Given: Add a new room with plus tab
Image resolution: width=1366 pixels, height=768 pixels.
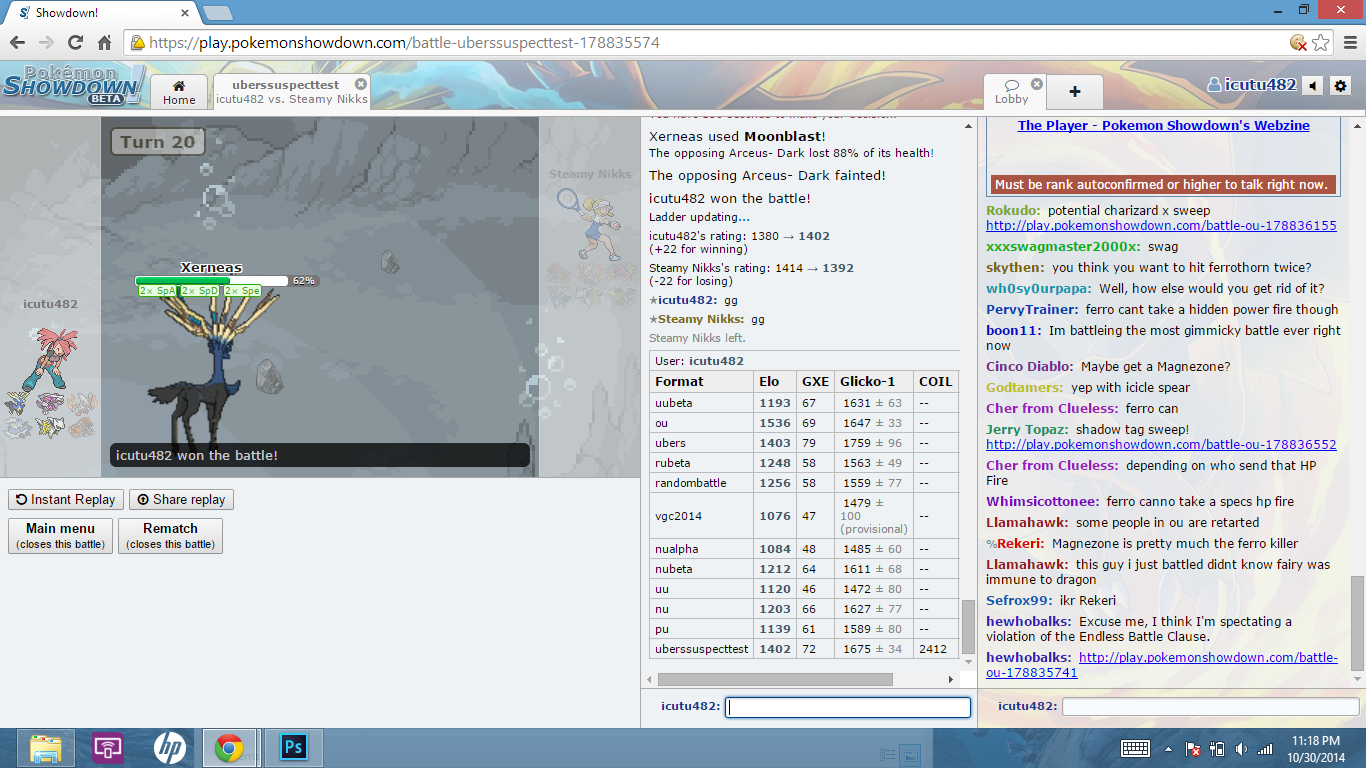Looking at the screenshot, I should pos(1075,92).
